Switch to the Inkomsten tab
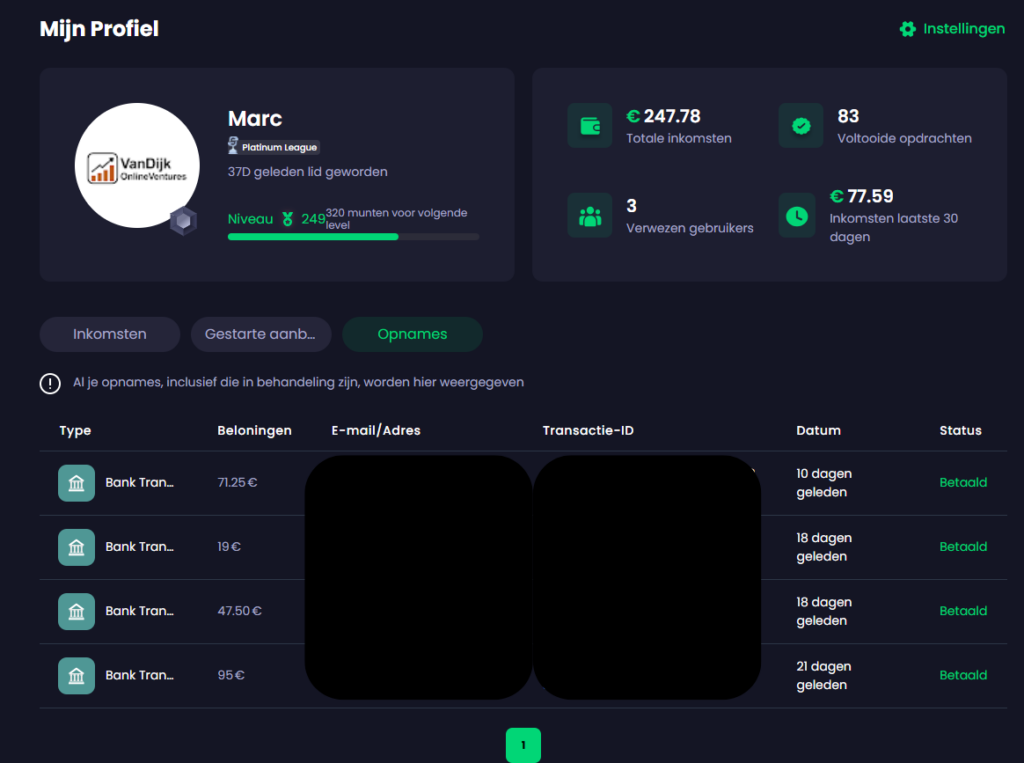 (x=109, y=334)
